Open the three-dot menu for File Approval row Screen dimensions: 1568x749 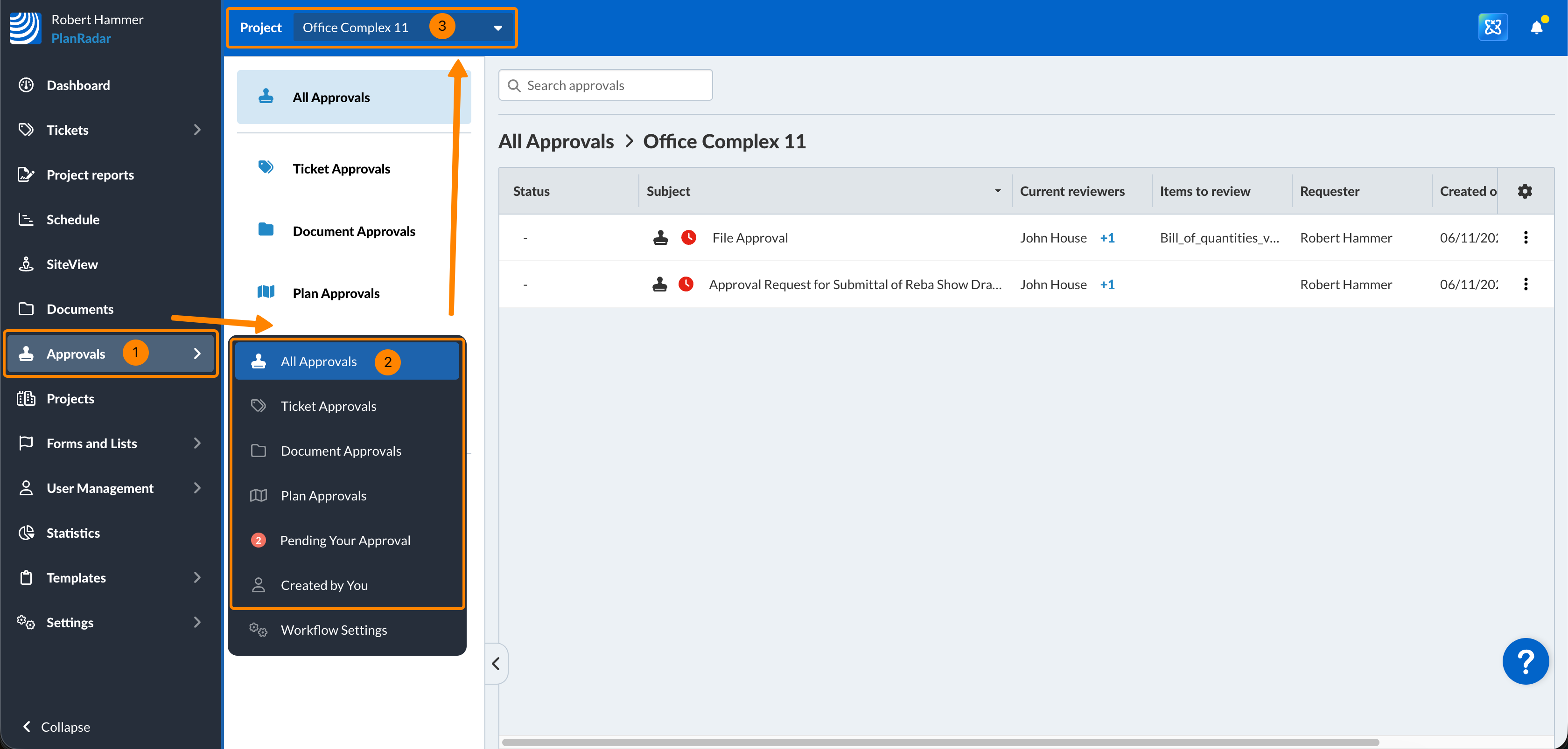pyautogui.click(x=1526, y=237)
